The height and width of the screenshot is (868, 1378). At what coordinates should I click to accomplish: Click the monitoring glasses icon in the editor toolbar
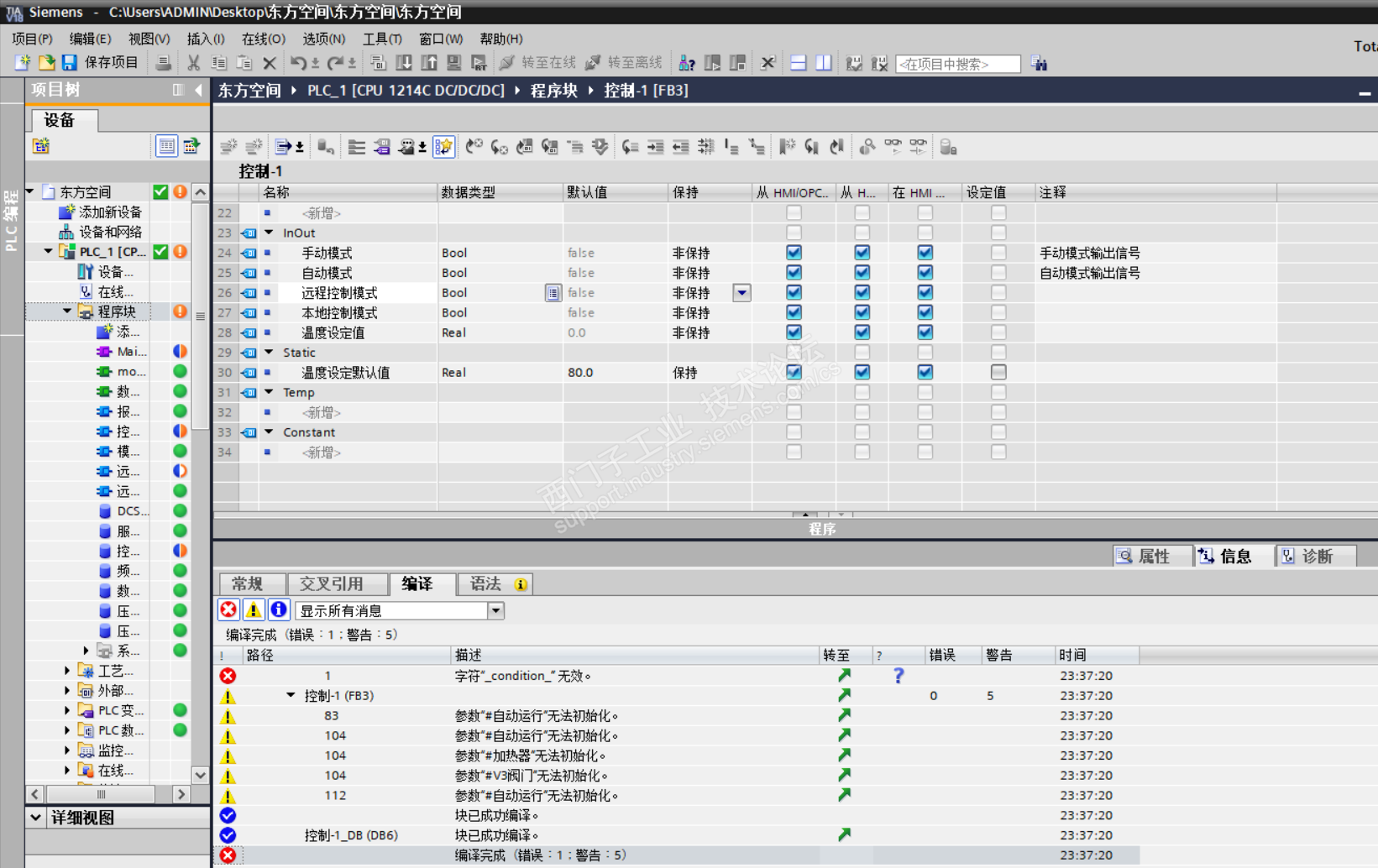click(893, 147)
